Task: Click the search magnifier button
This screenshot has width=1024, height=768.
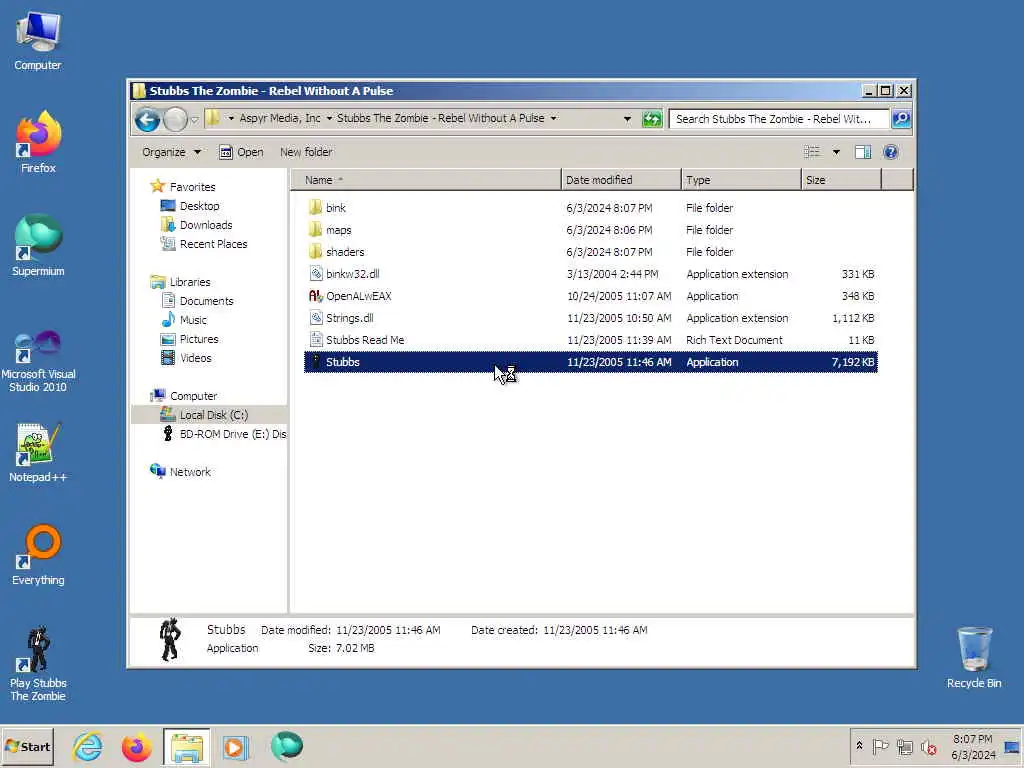Action: [x=901, y=119]
